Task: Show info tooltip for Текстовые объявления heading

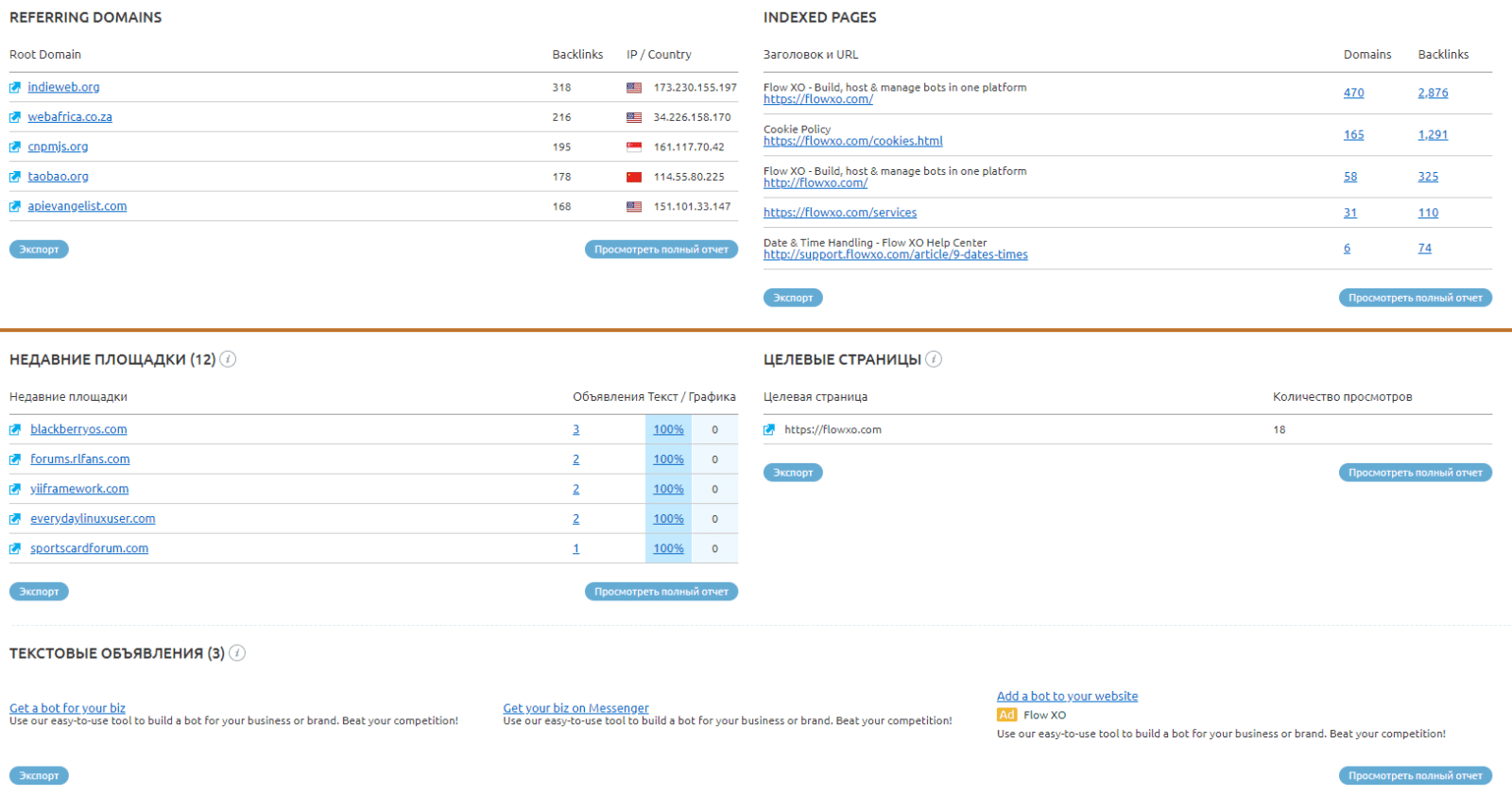Action: (x=237, y=653)
